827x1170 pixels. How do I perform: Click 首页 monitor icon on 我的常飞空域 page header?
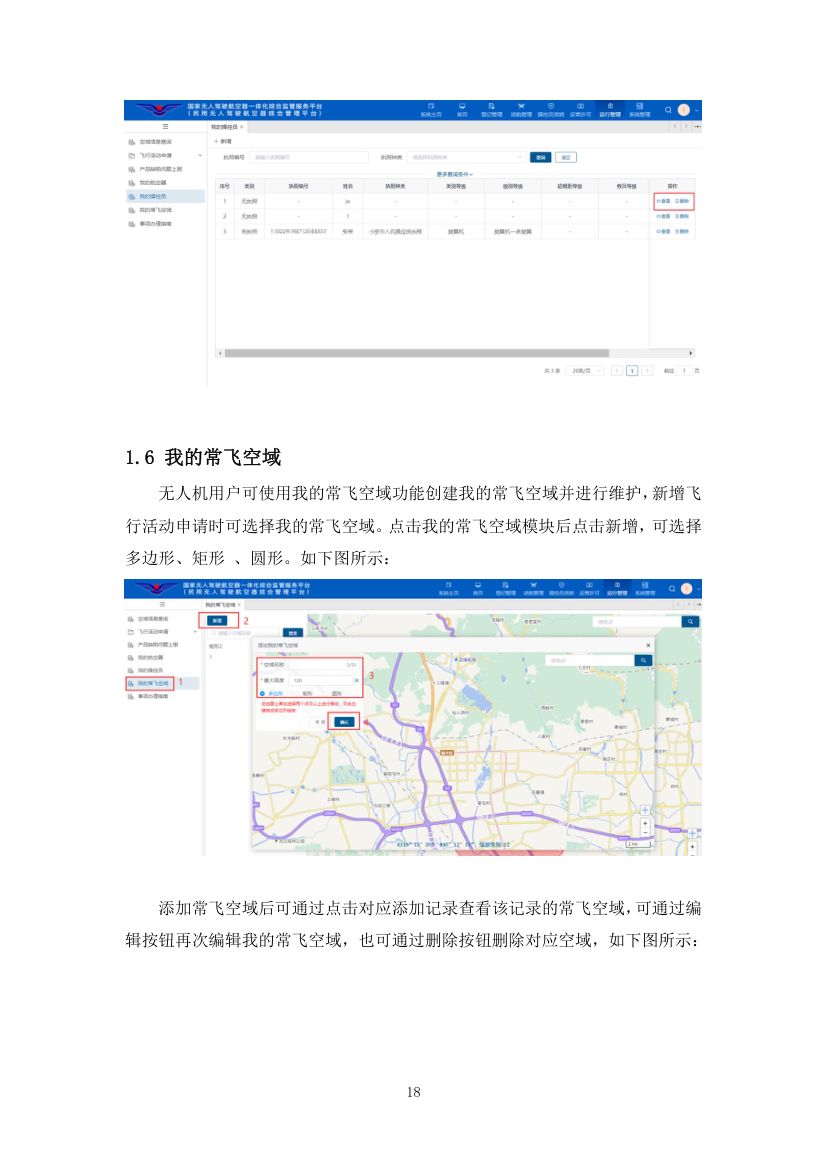tap(478, 586)
